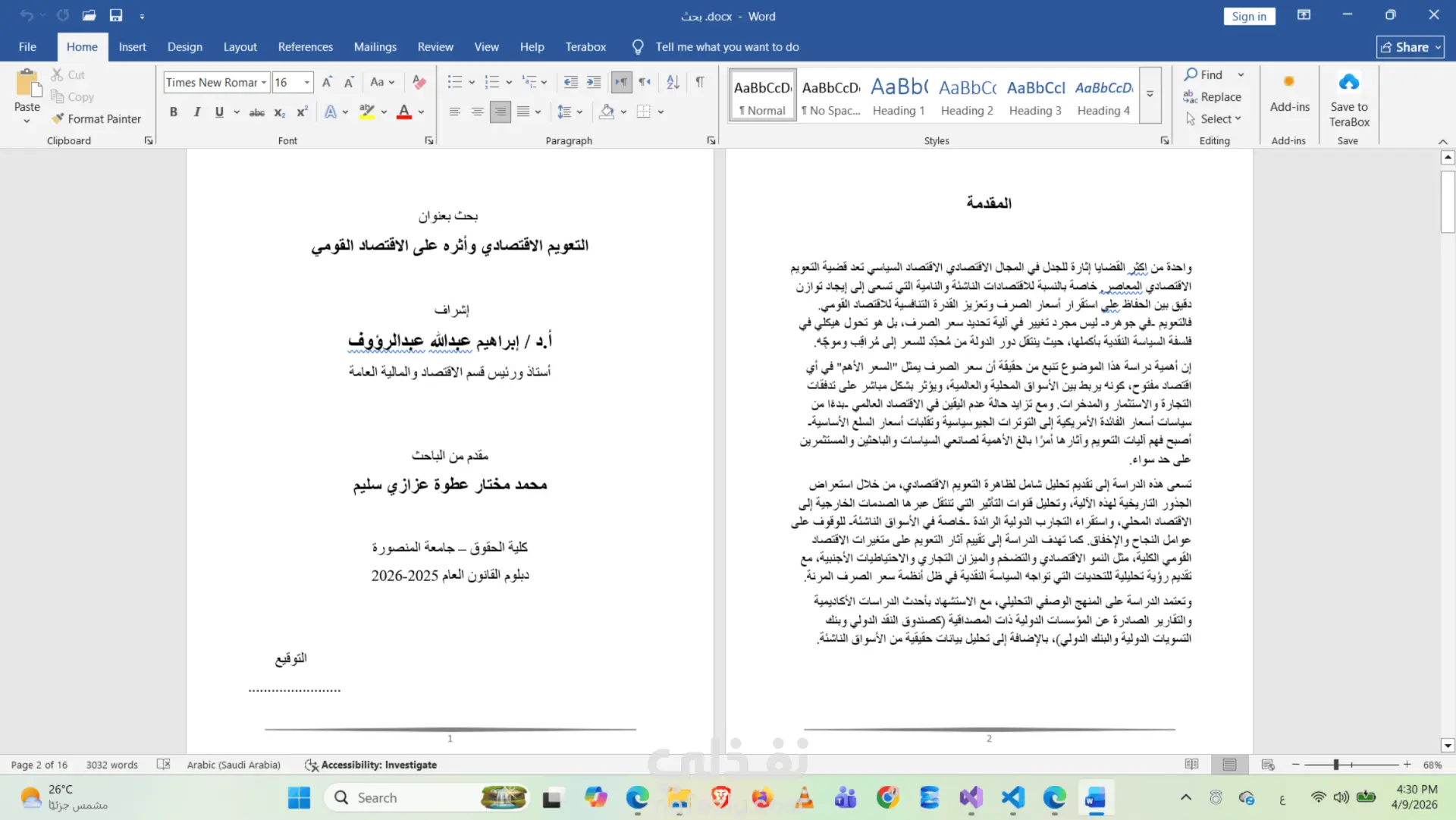
Task: Click the vertical scrollbar down arrow
Action: click(1448, 746)
